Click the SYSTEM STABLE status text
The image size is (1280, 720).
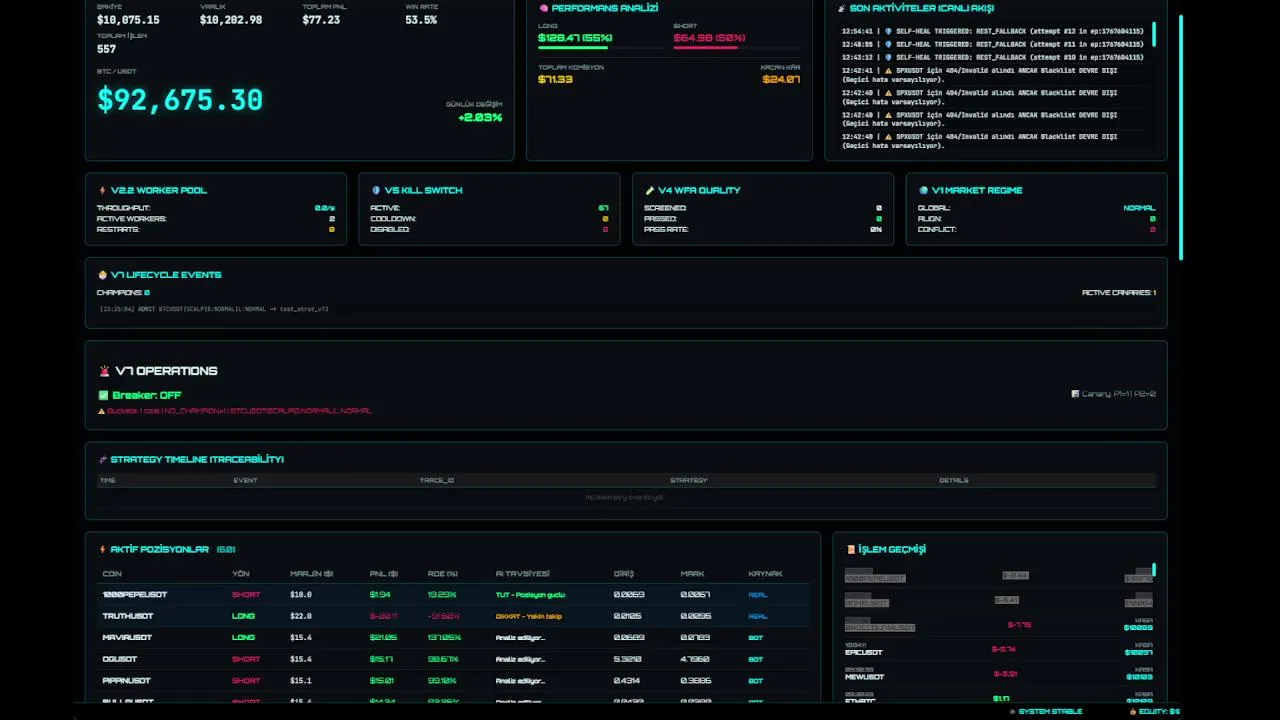[x=1050, y=712]
